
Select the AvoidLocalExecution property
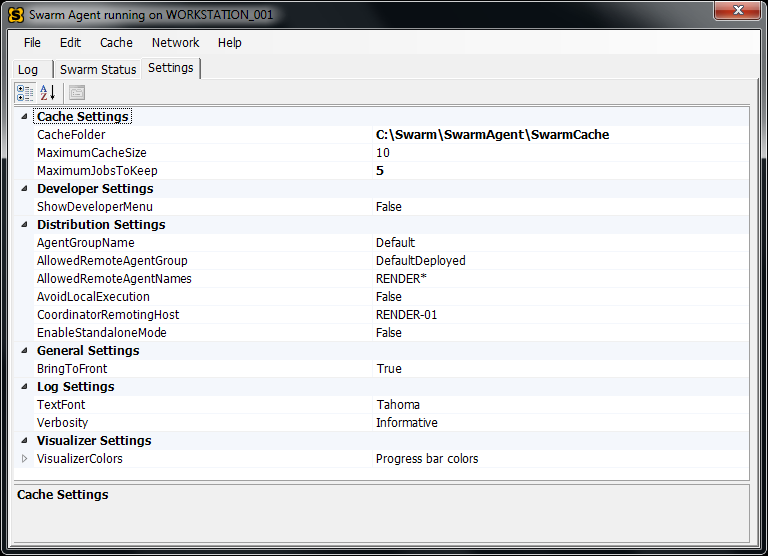point(93,297)
